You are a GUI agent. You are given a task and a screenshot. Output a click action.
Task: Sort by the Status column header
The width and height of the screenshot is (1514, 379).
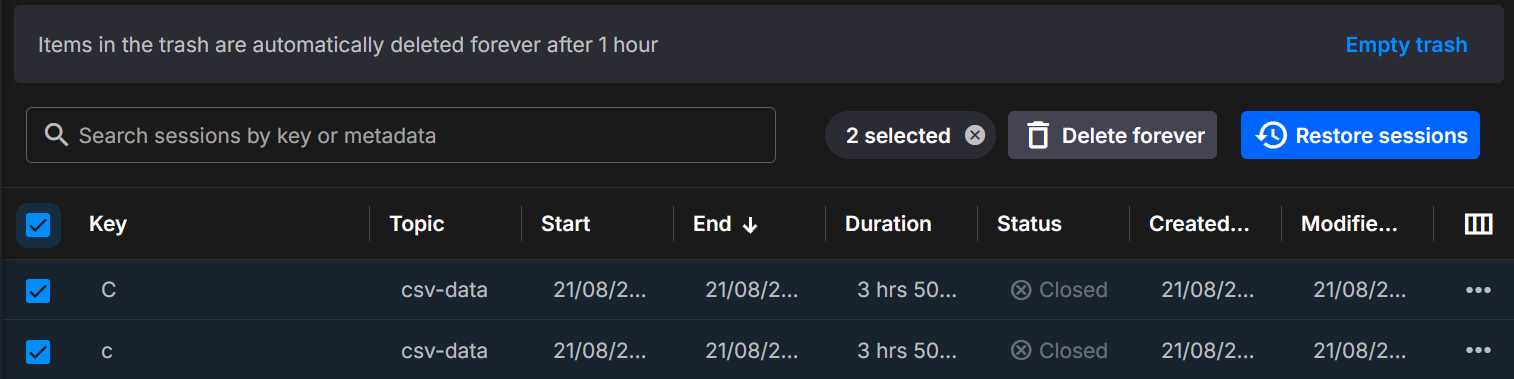pyautogui.click(x=1029, y=224)
